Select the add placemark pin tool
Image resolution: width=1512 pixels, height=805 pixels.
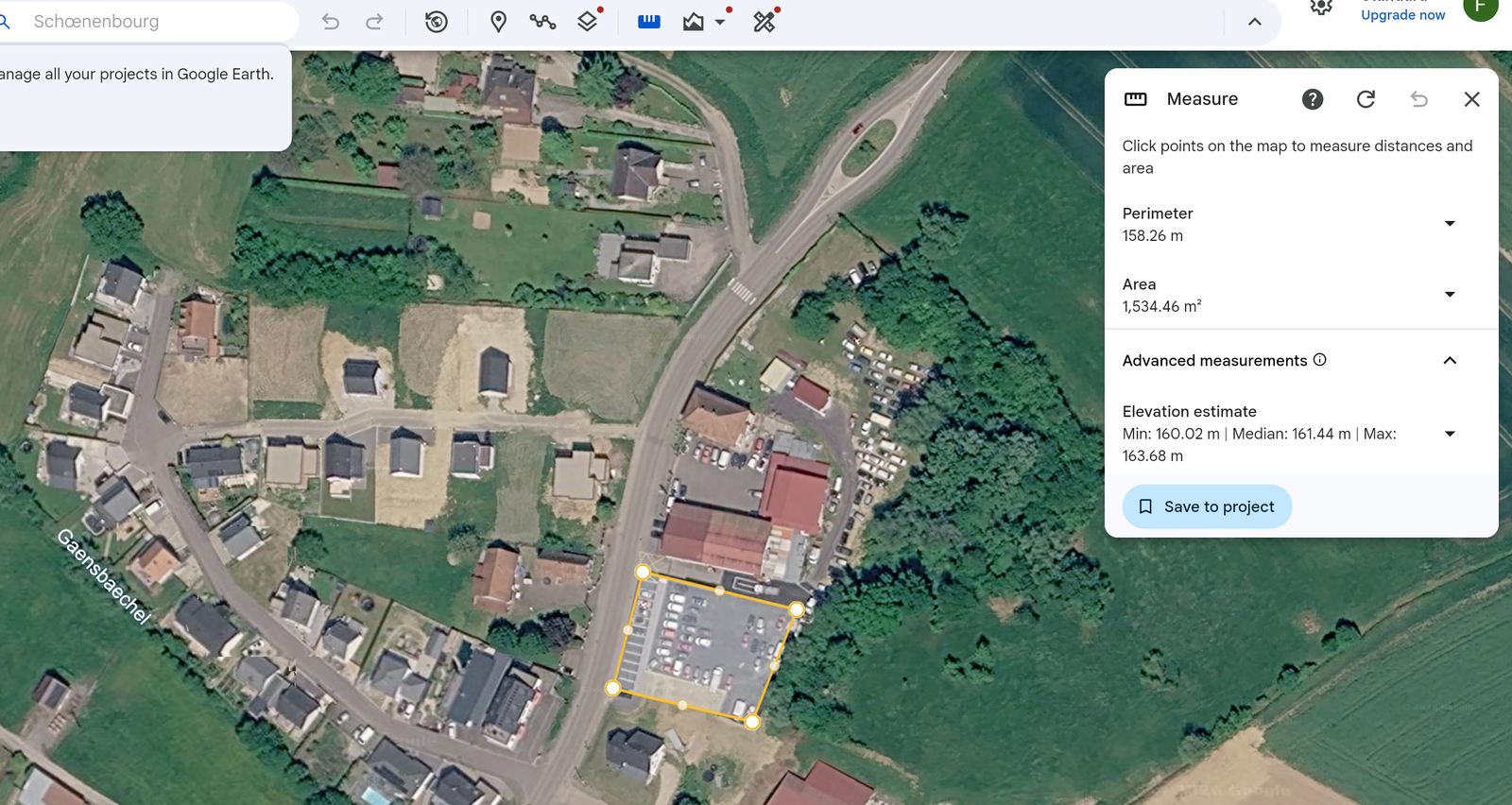coord(498,22)
